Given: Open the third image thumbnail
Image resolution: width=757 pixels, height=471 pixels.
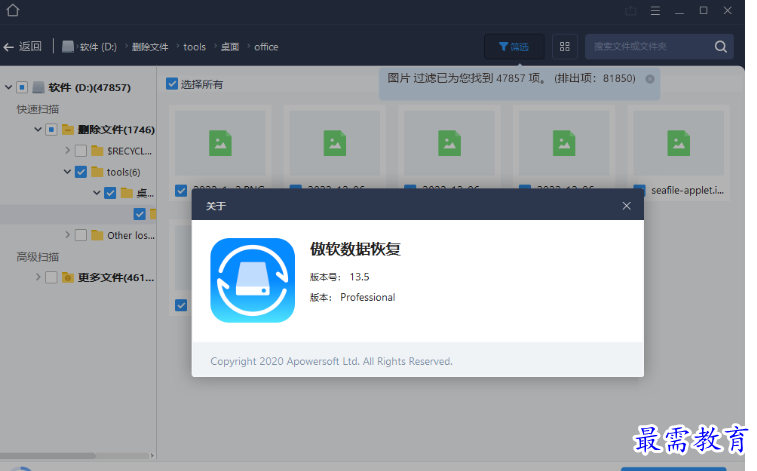Looking at the screenshot, I should tap(449, 143).
